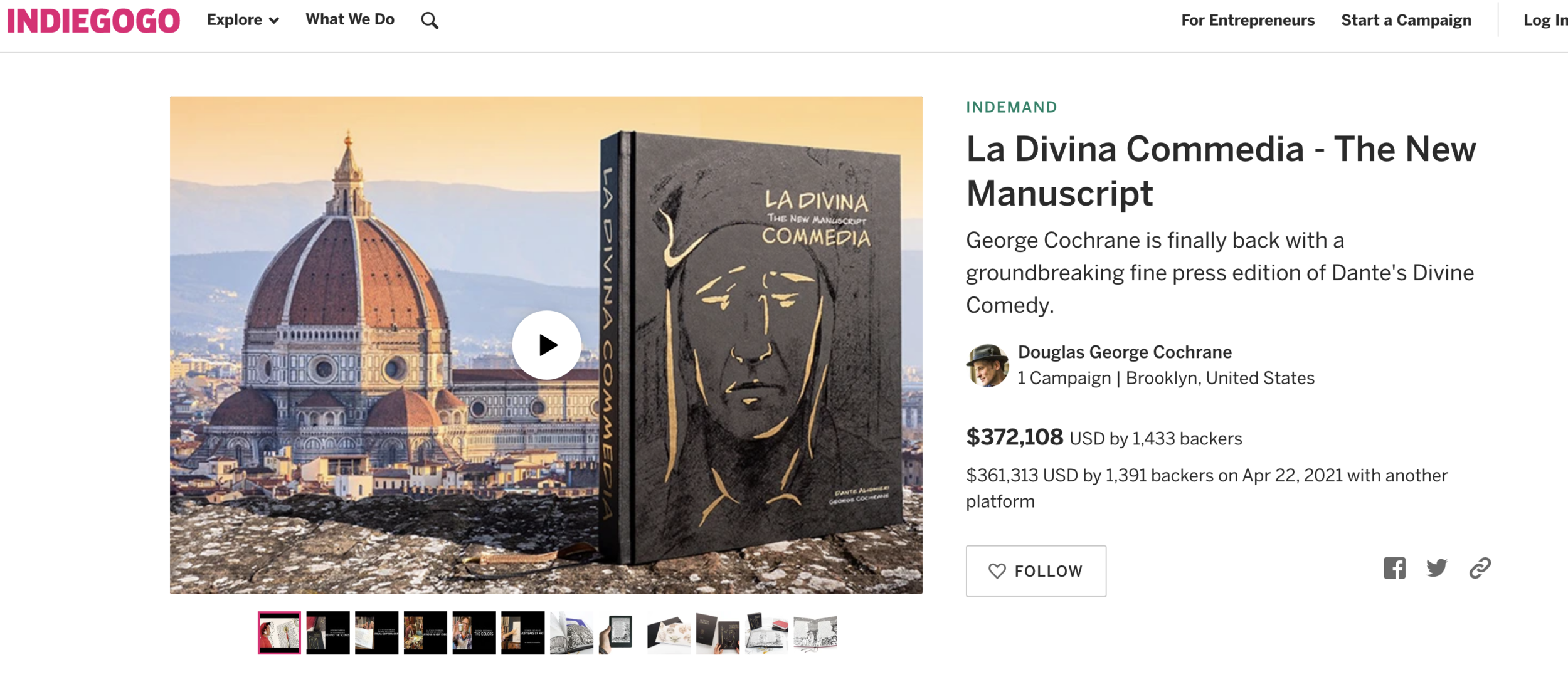
Task: Select the sixth gallery thumbnail
Action: [523, 633]
